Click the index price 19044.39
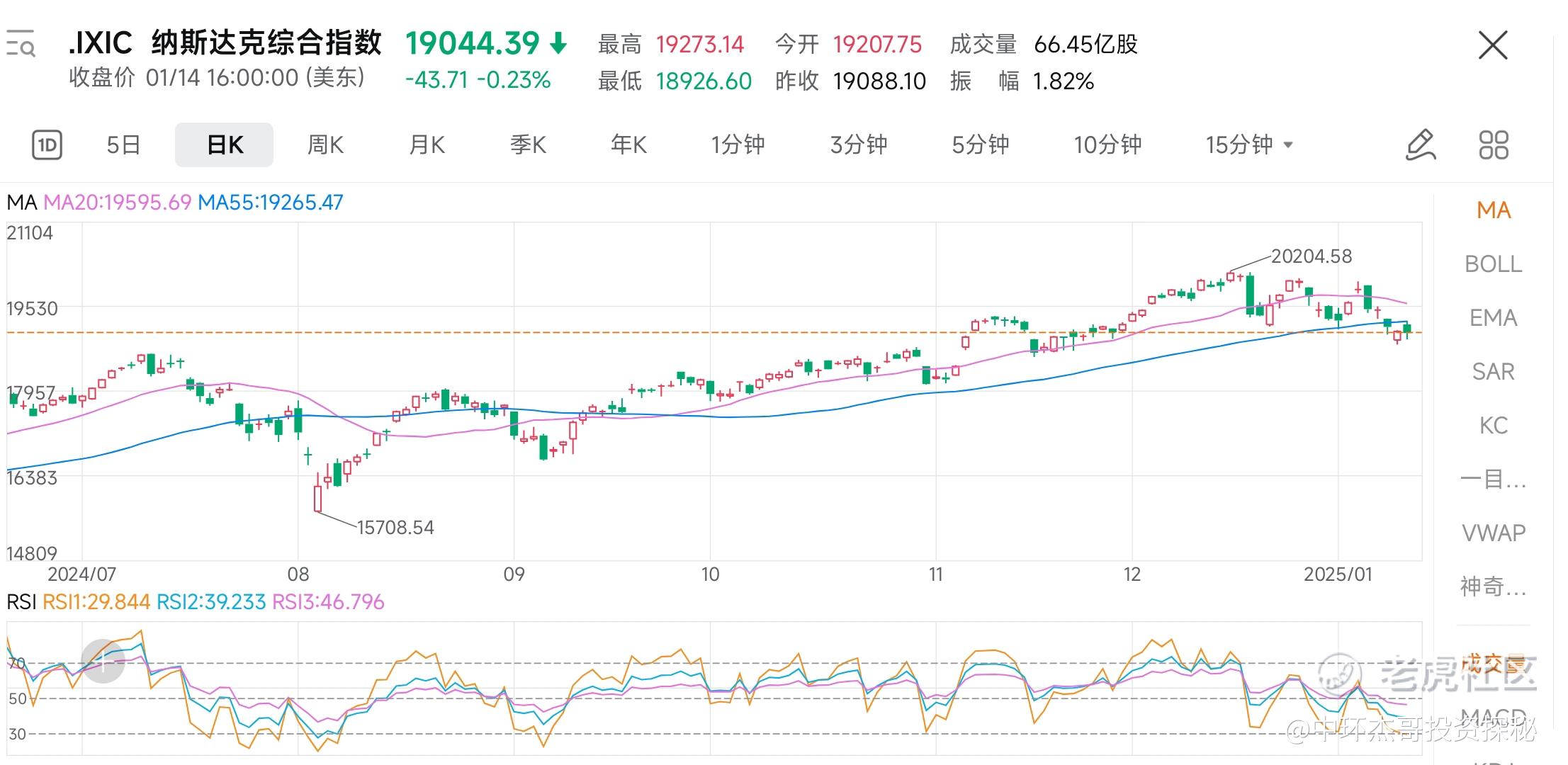 (473, 44)
